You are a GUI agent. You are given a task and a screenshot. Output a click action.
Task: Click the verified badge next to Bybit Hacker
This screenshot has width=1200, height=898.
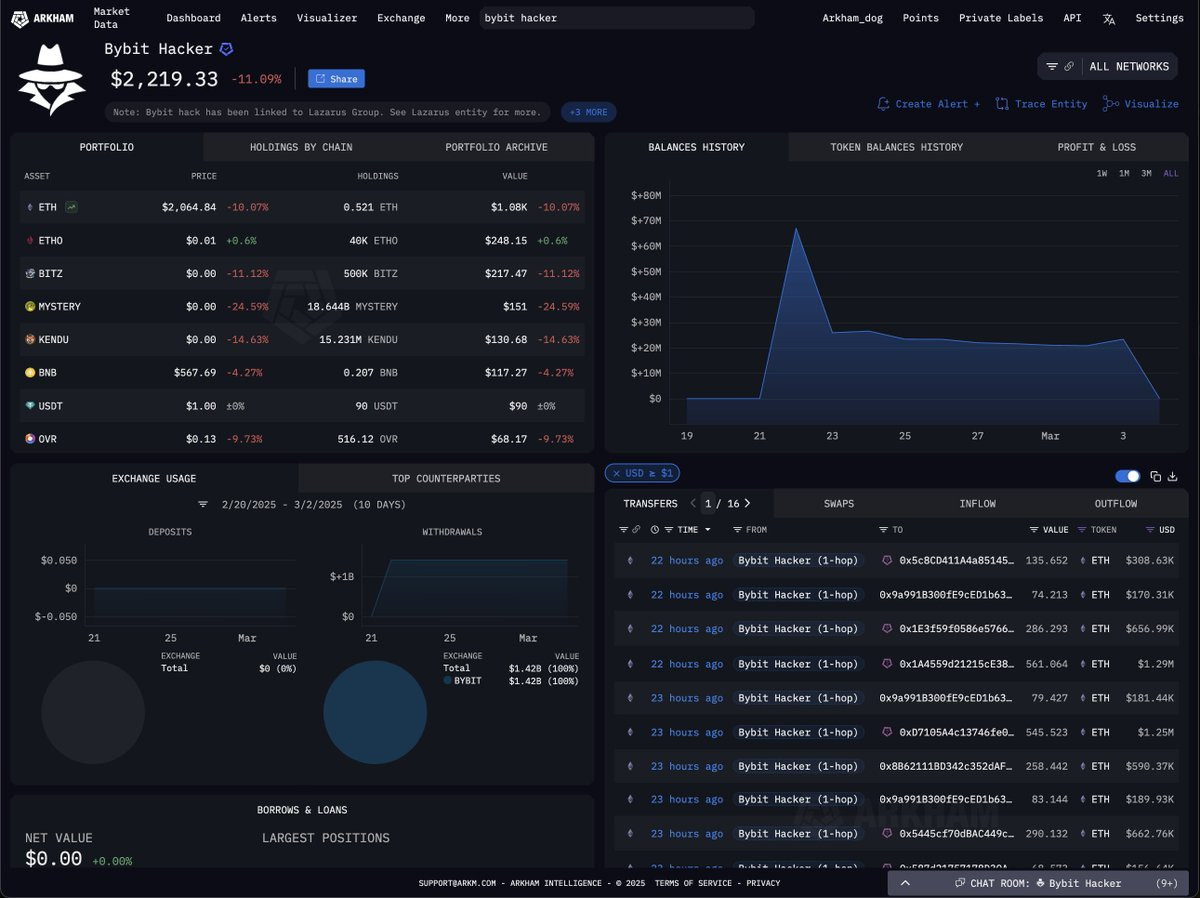pyautogui.click(x=226, y=49)
